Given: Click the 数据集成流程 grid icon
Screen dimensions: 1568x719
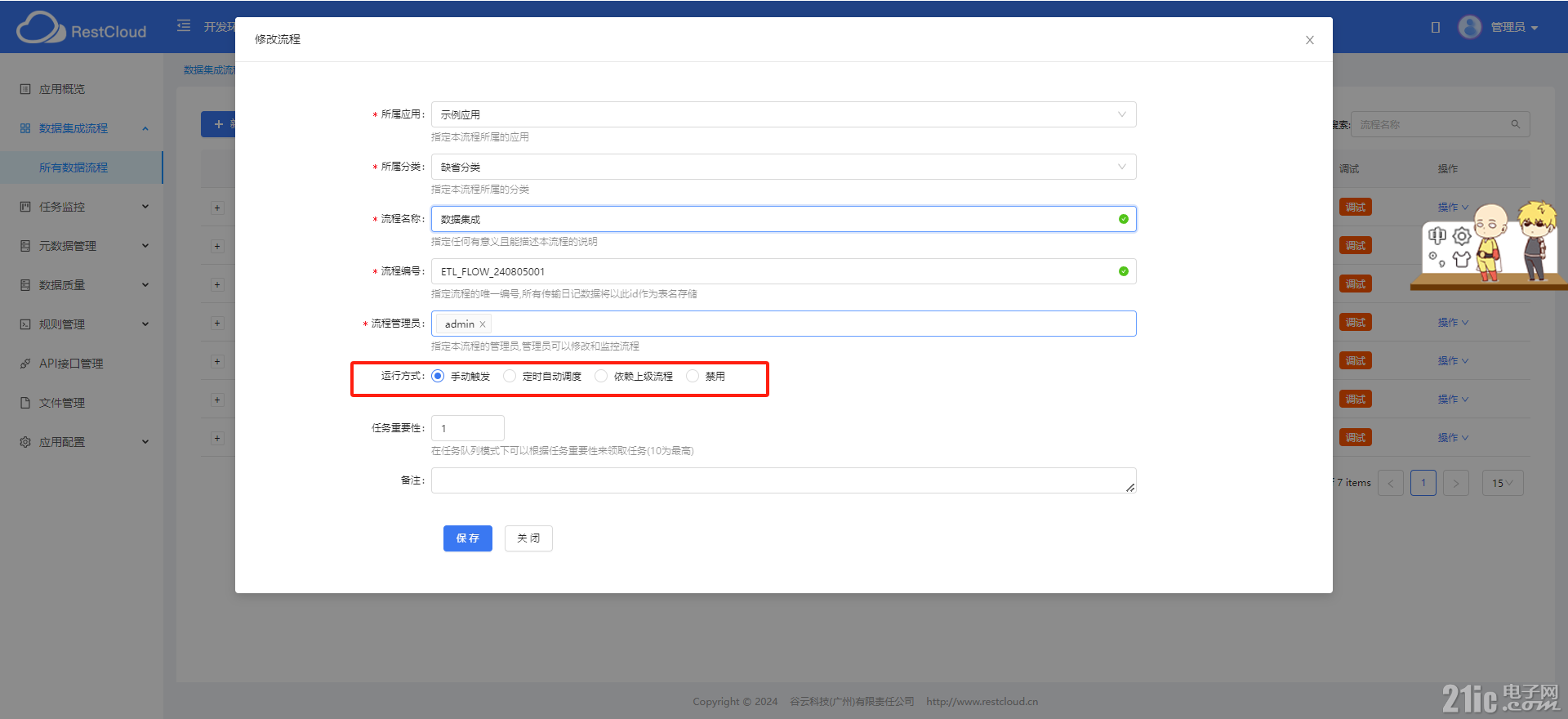Looking at the screenshot, I should (25, 128).
